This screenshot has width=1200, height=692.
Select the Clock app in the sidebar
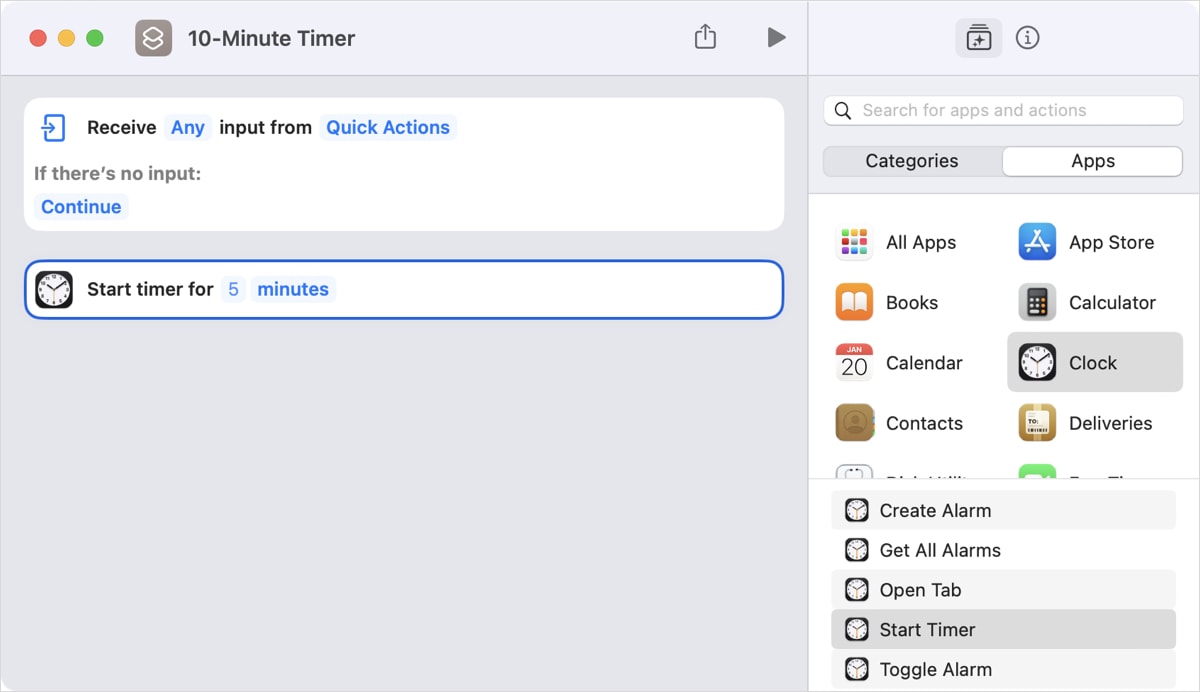click(1094, 362)
